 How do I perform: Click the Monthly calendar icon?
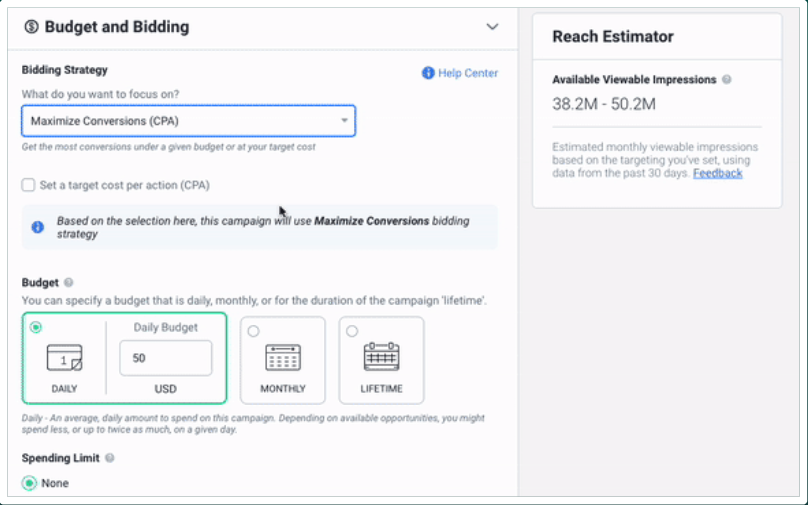pos(282,357)
